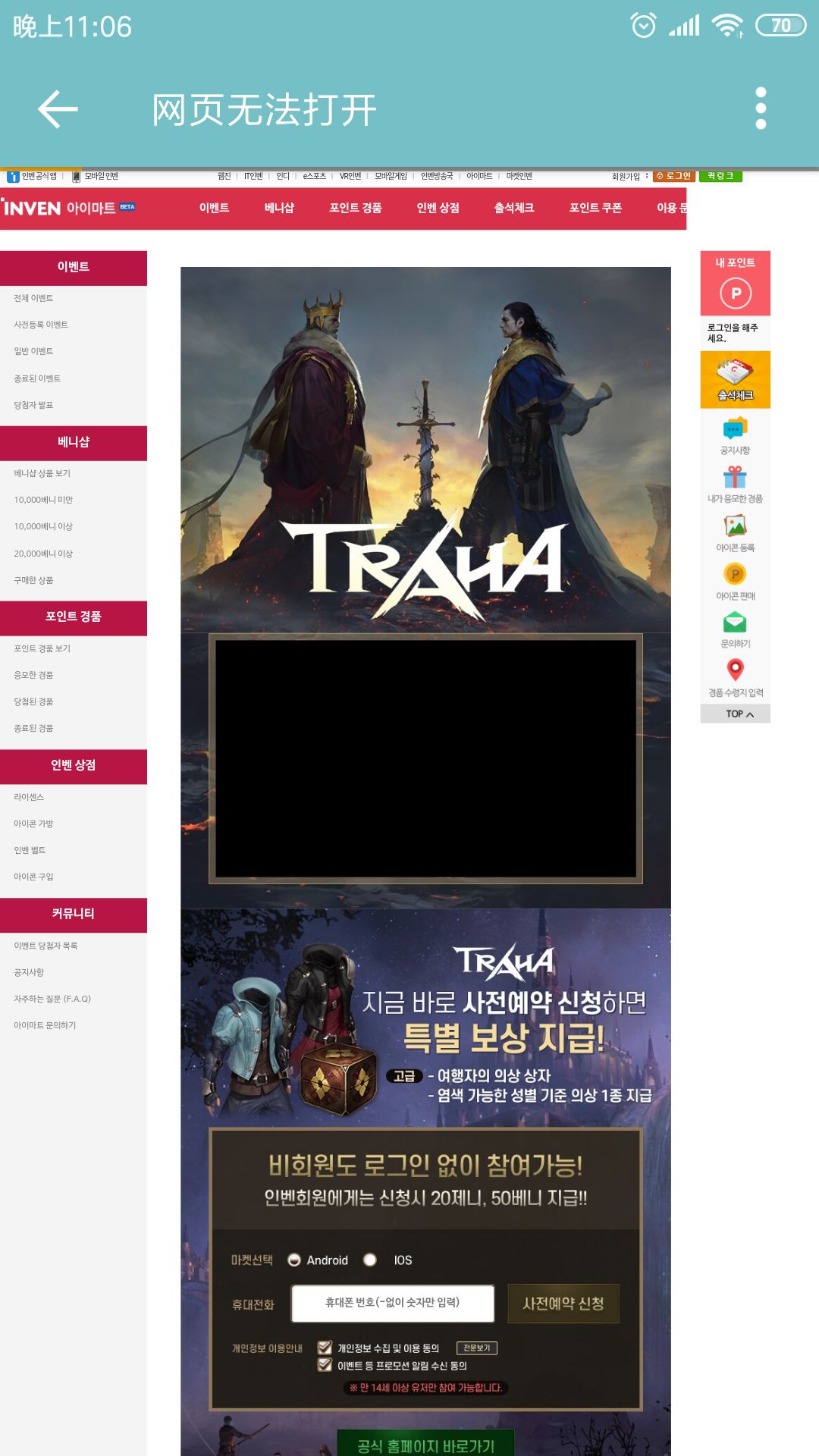
Task: Click the 마켓인벤 link in top bar
Action: click(x=519, y=176)
